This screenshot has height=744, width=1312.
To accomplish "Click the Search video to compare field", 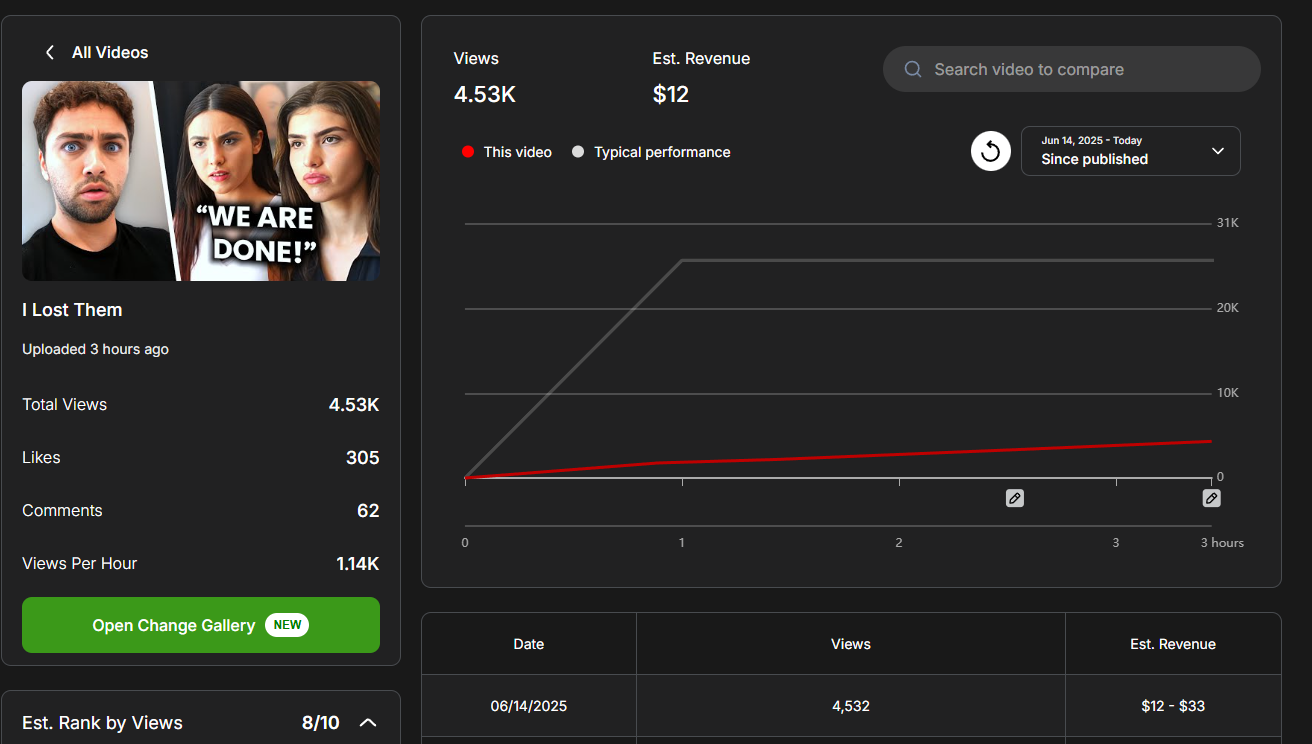I will click(x=1071, y=69).
